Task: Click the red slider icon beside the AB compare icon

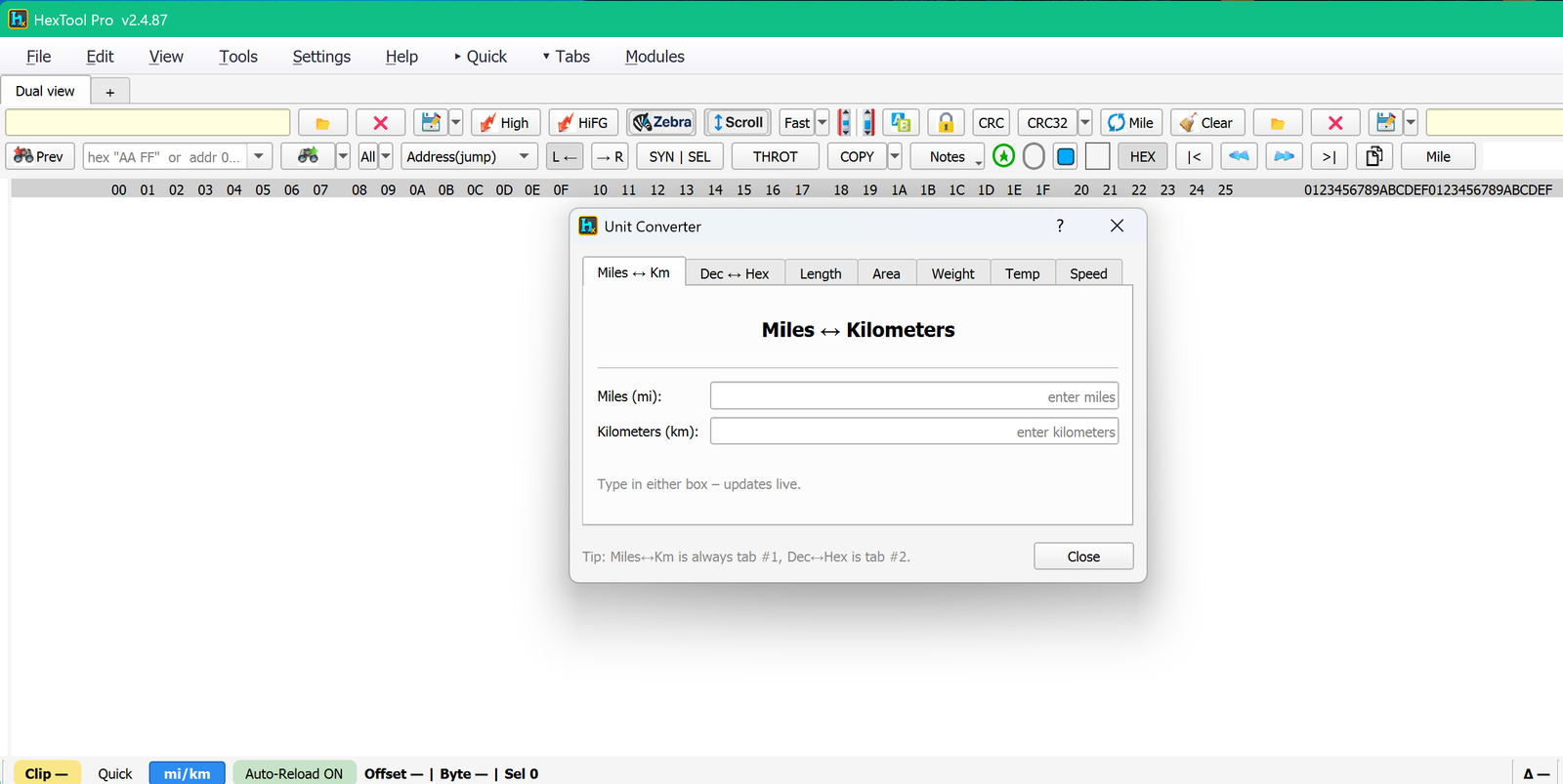Action: (867, 123)
